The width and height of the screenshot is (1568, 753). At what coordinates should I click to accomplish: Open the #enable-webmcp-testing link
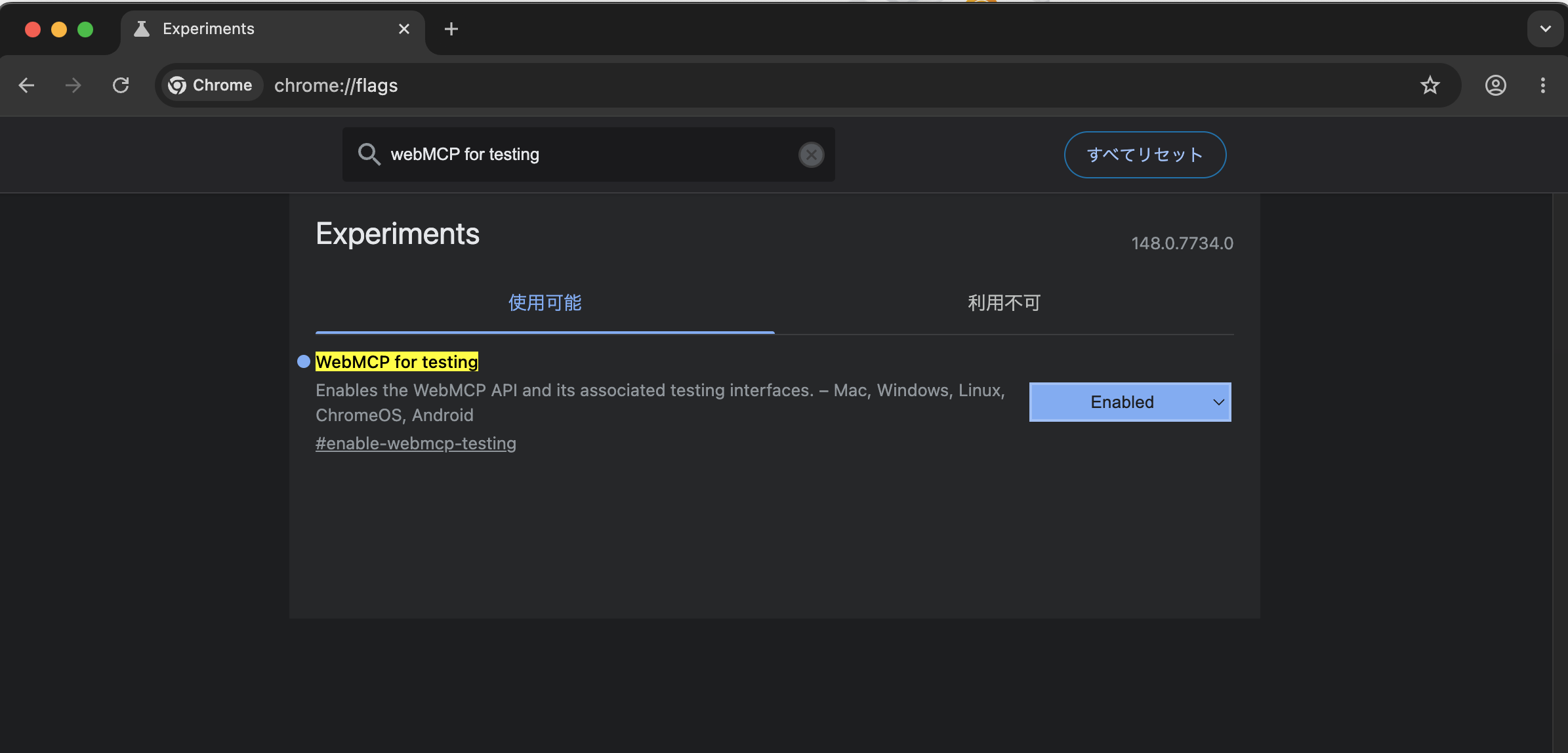coord(415,443)
